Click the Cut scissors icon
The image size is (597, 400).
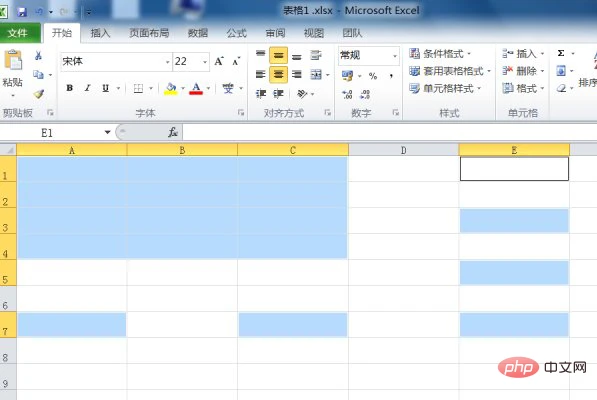38,56
